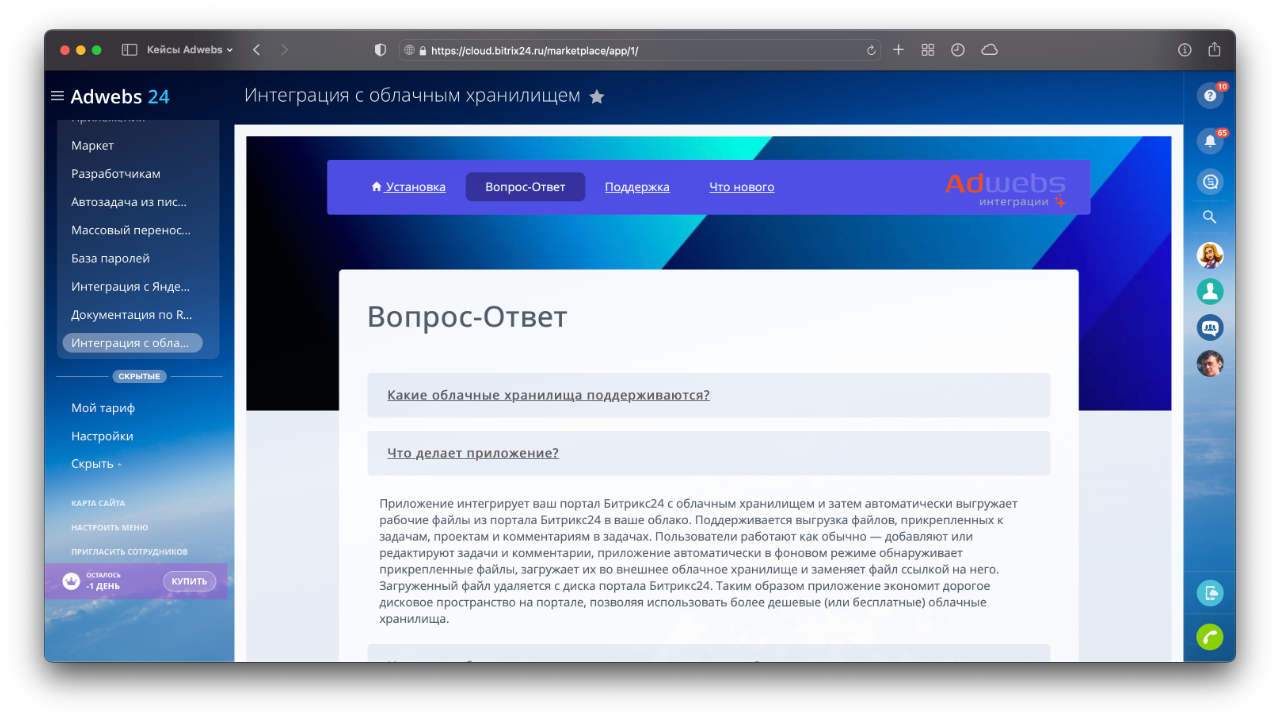
Task: Open notifications bell in right panel
Action: click(1209, 141)
